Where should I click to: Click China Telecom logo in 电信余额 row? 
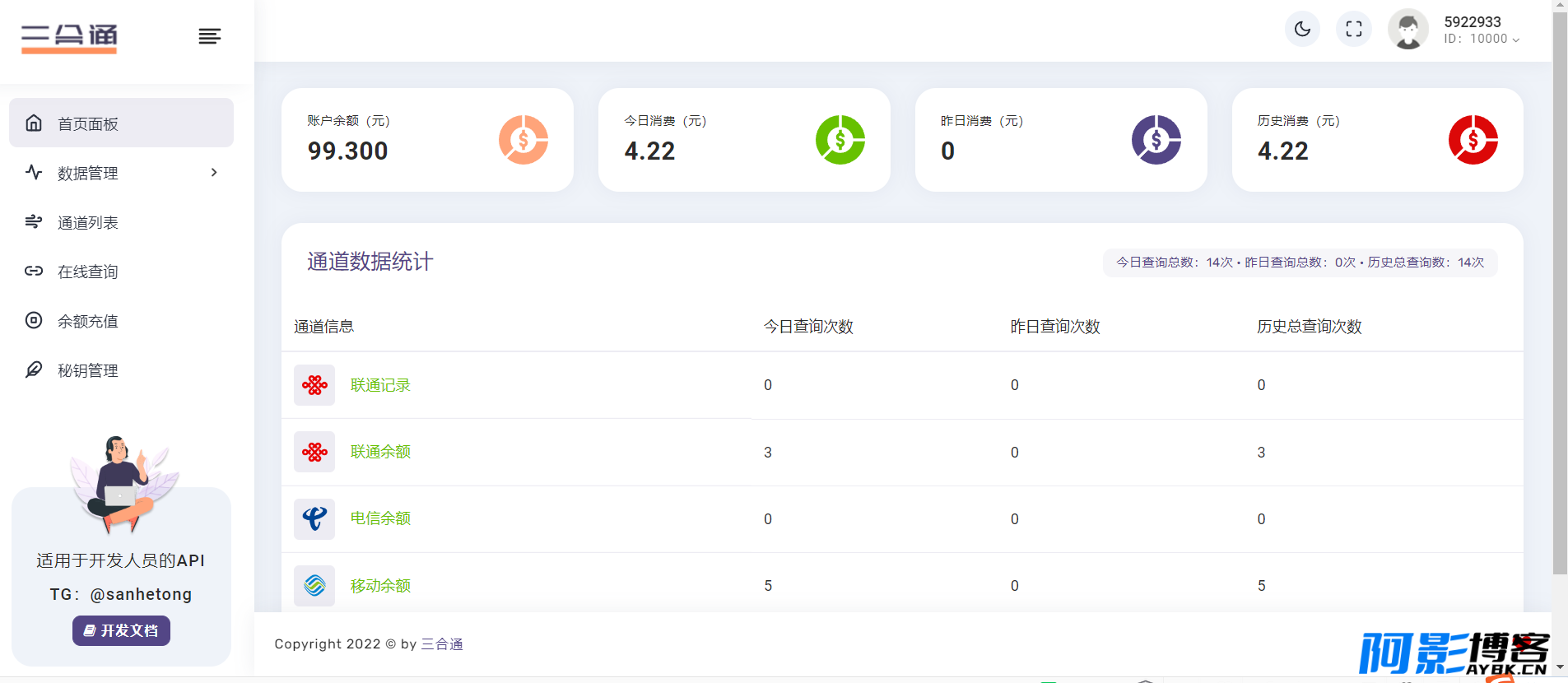tap(314, 519)
